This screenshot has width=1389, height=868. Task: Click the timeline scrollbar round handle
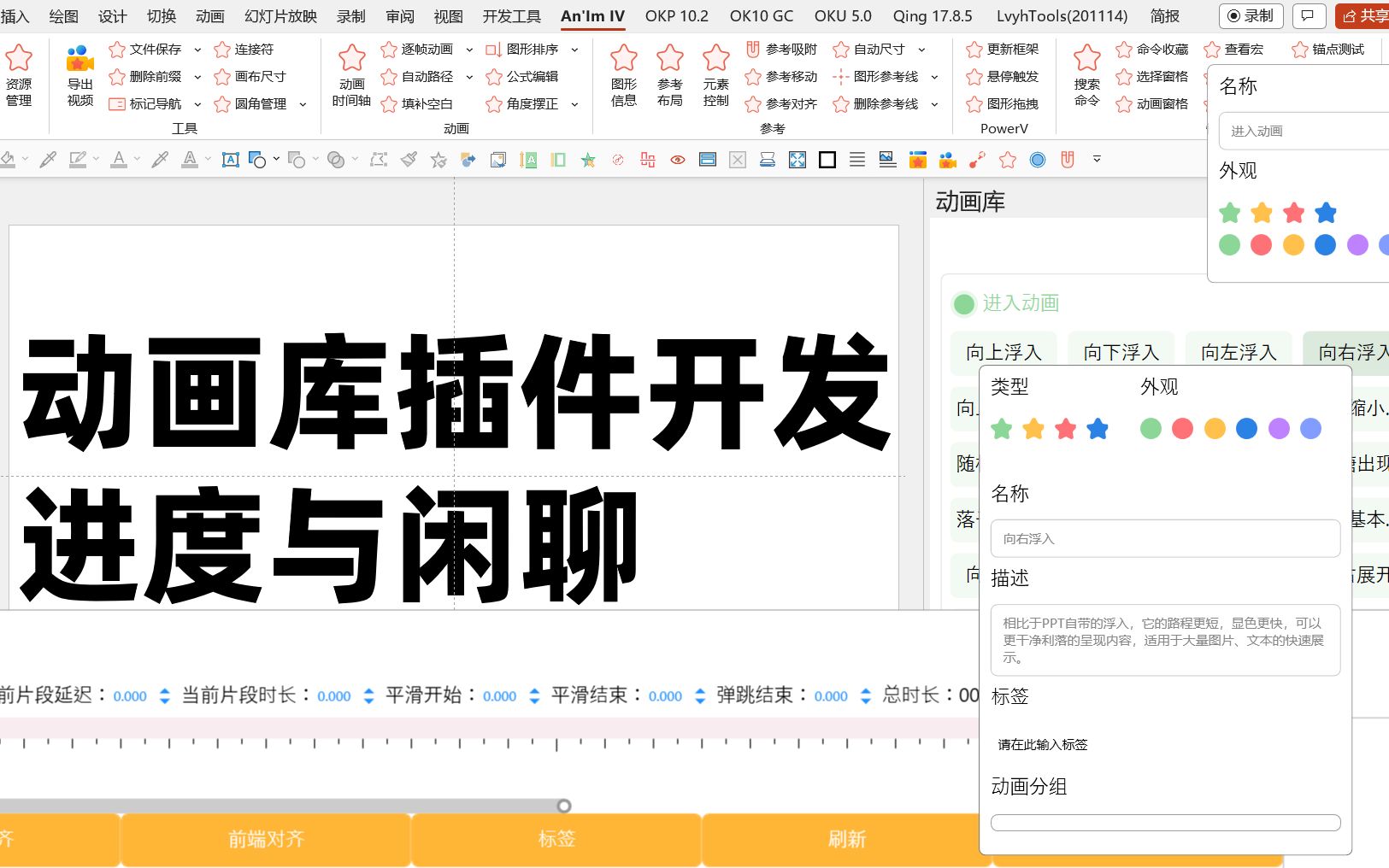coord(563,806)
